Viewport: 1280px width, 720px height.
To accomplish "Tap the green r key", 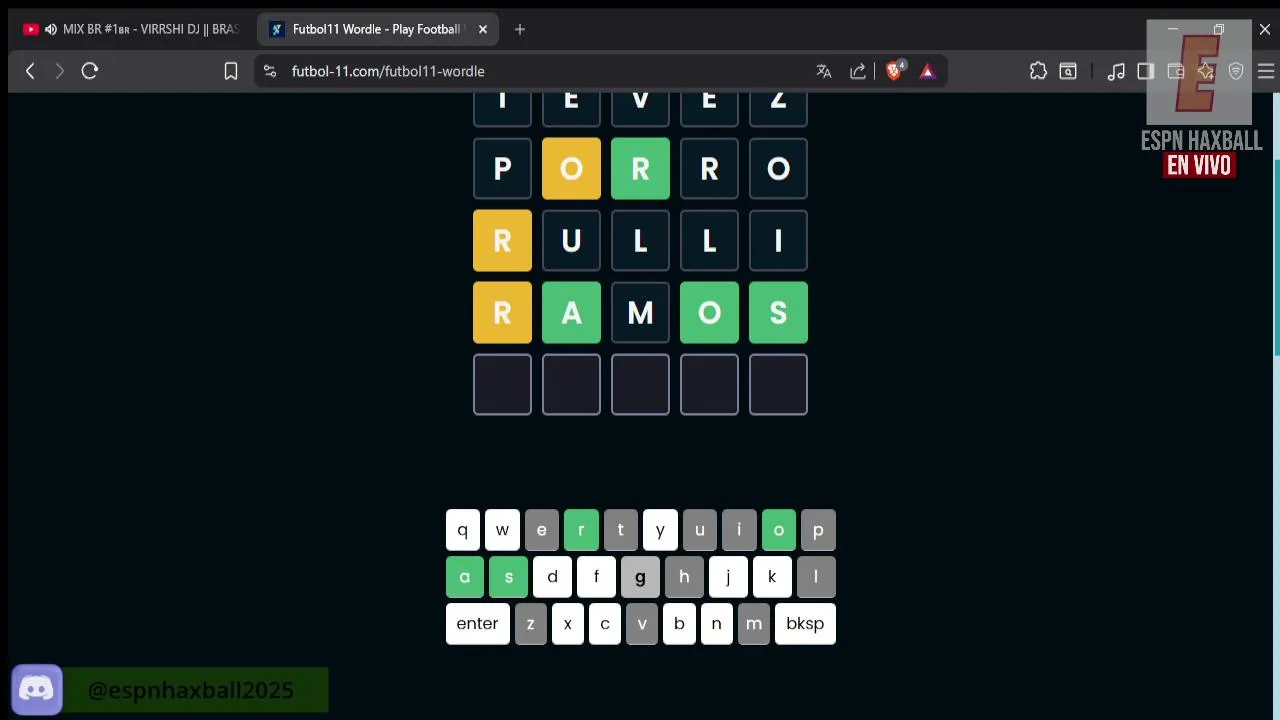I will 581,530.
